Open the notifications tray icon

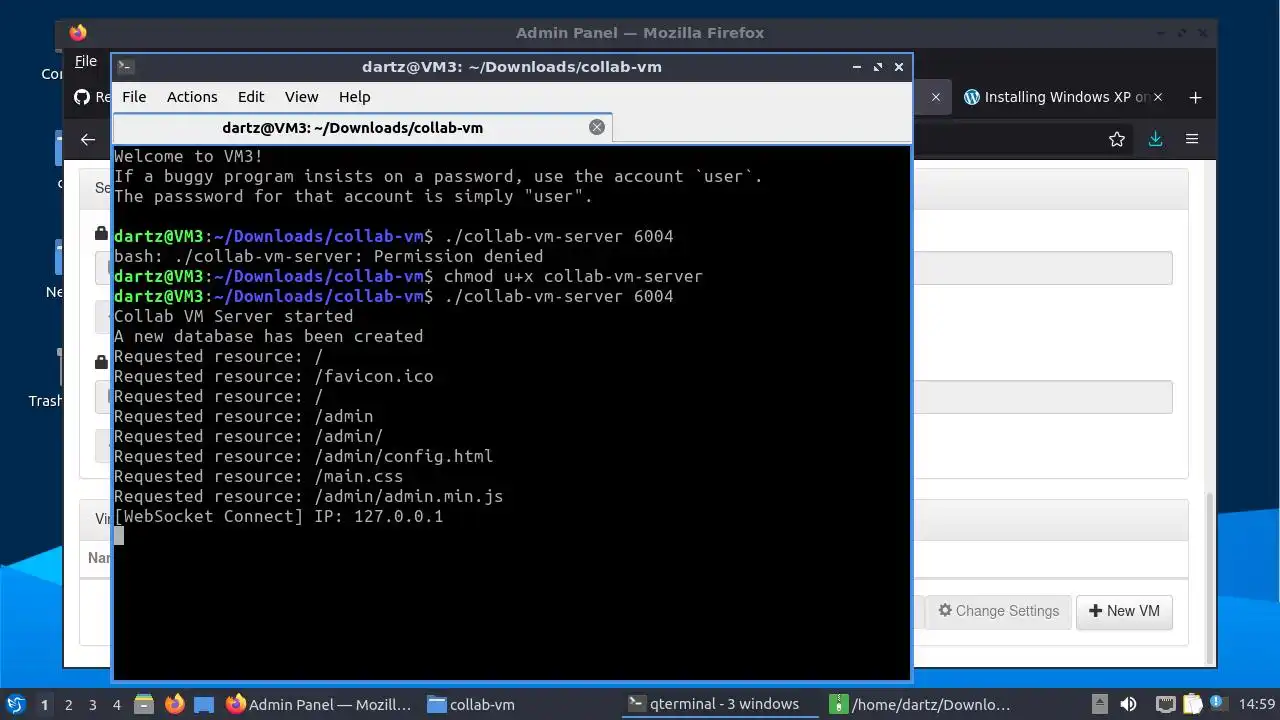point(1220,704)
